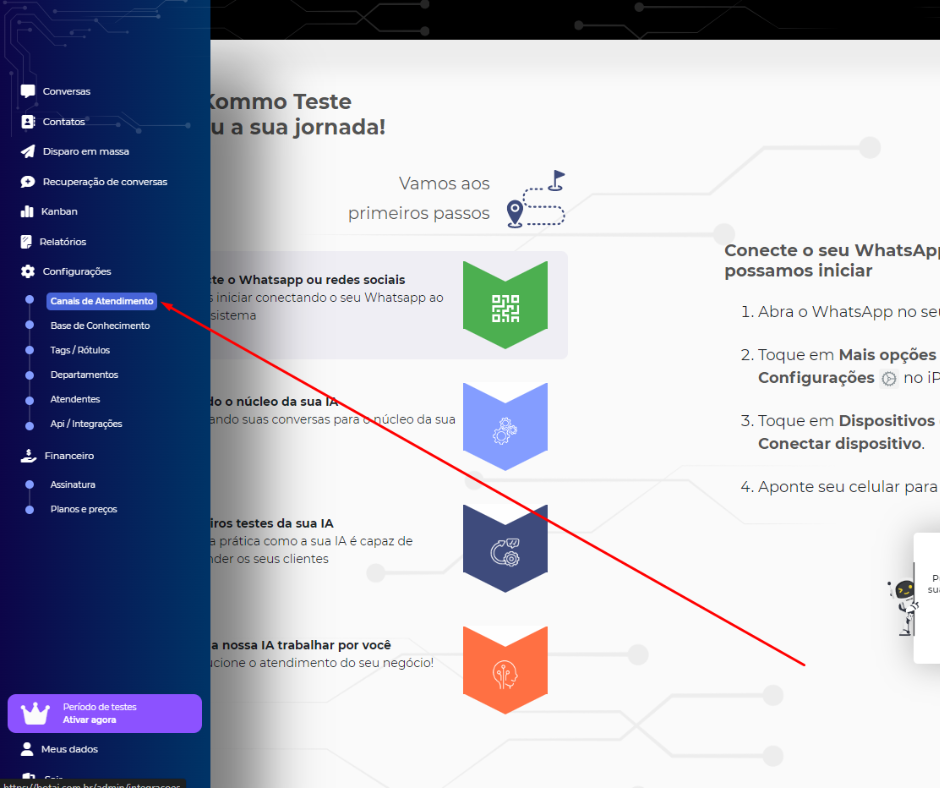Viewport: 940px width, 788px height.
Task: Click the 'Vamos aos primeiros passos' text
Action: 419,198
